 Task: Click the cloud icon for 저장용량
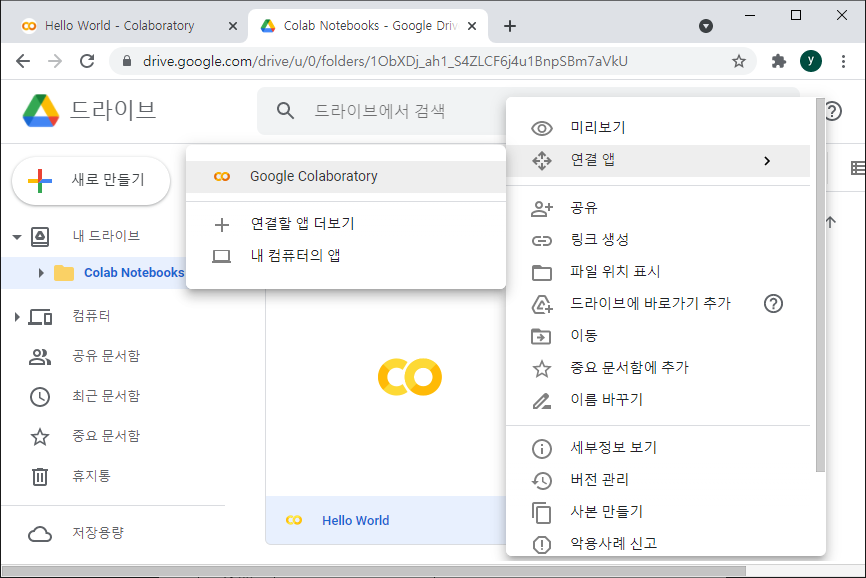[40, 534]
